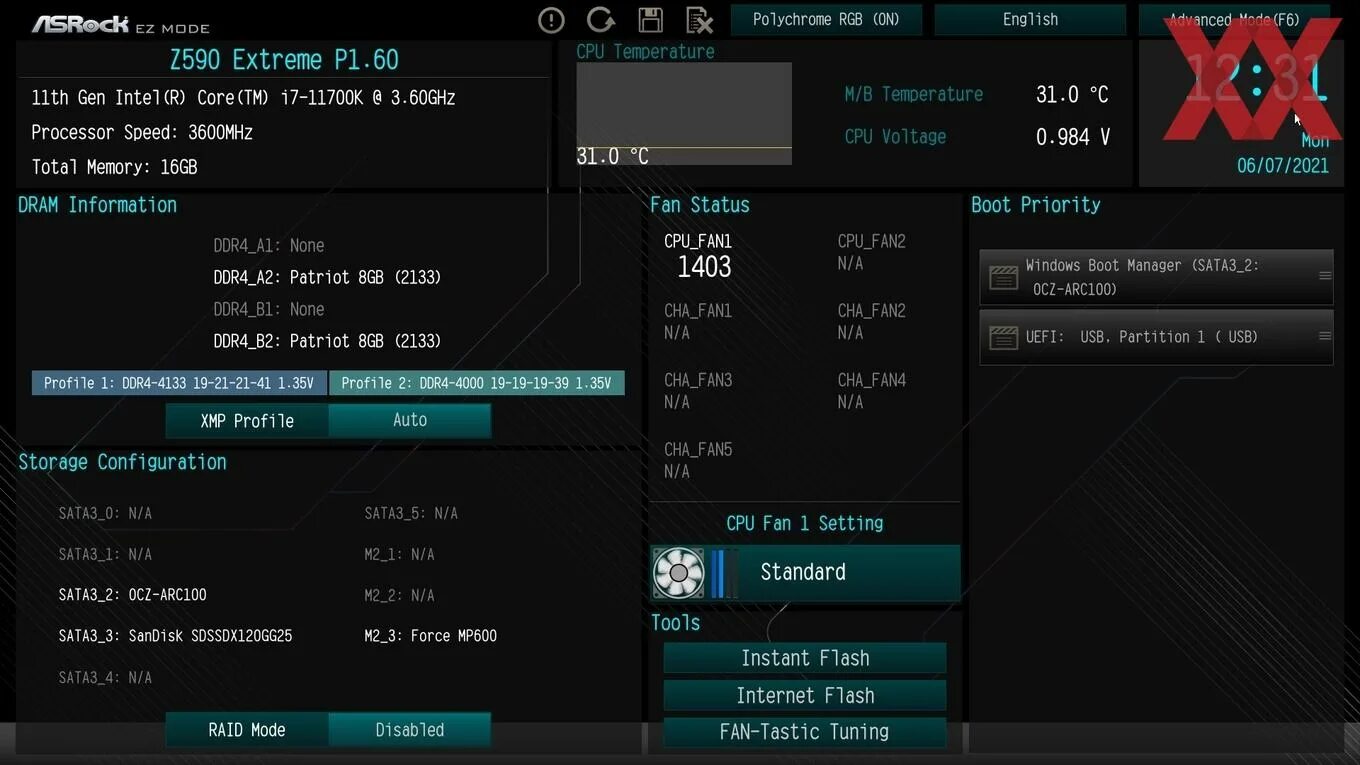
Task: Click M2_1: N/A entry
Action: click(x=399, y=554)
